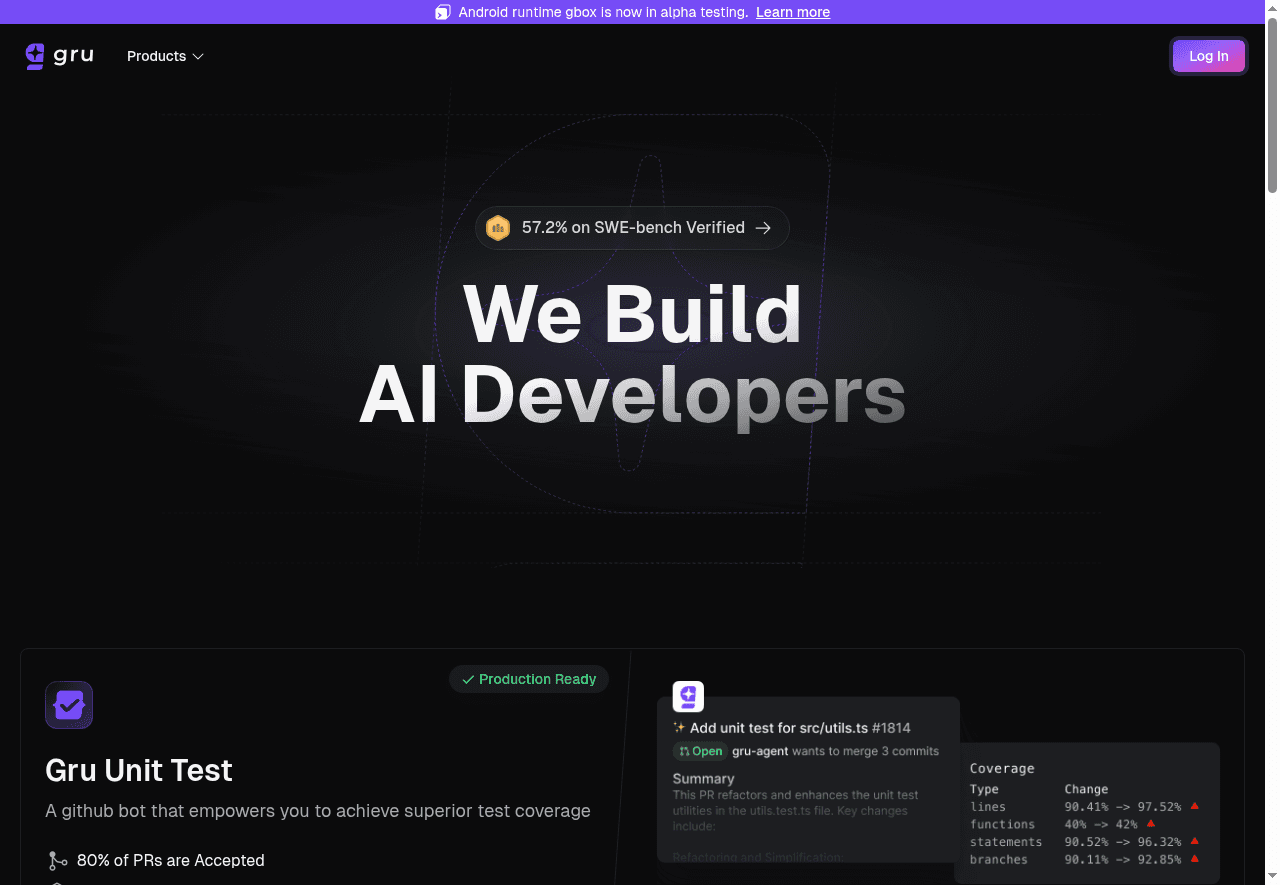Viewport: 1280px width, 885px height.
Task: Click the green Open status badge
Action: (x=700, y=751)
